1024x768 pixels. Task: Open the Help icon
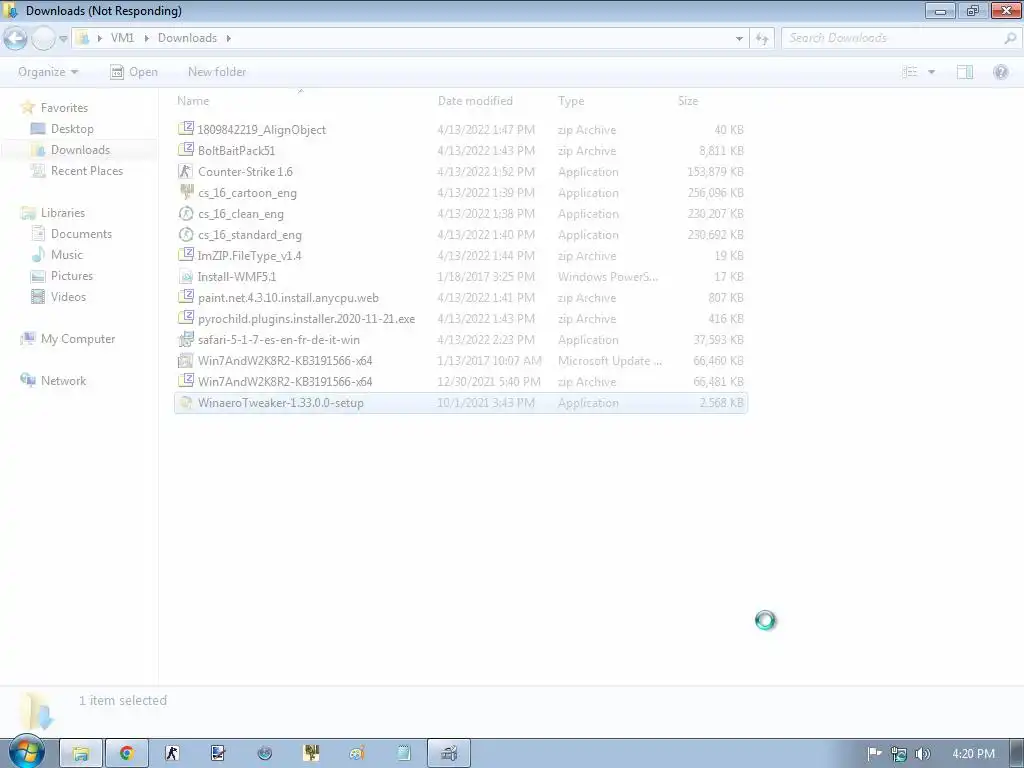[x=1000, y=72]
